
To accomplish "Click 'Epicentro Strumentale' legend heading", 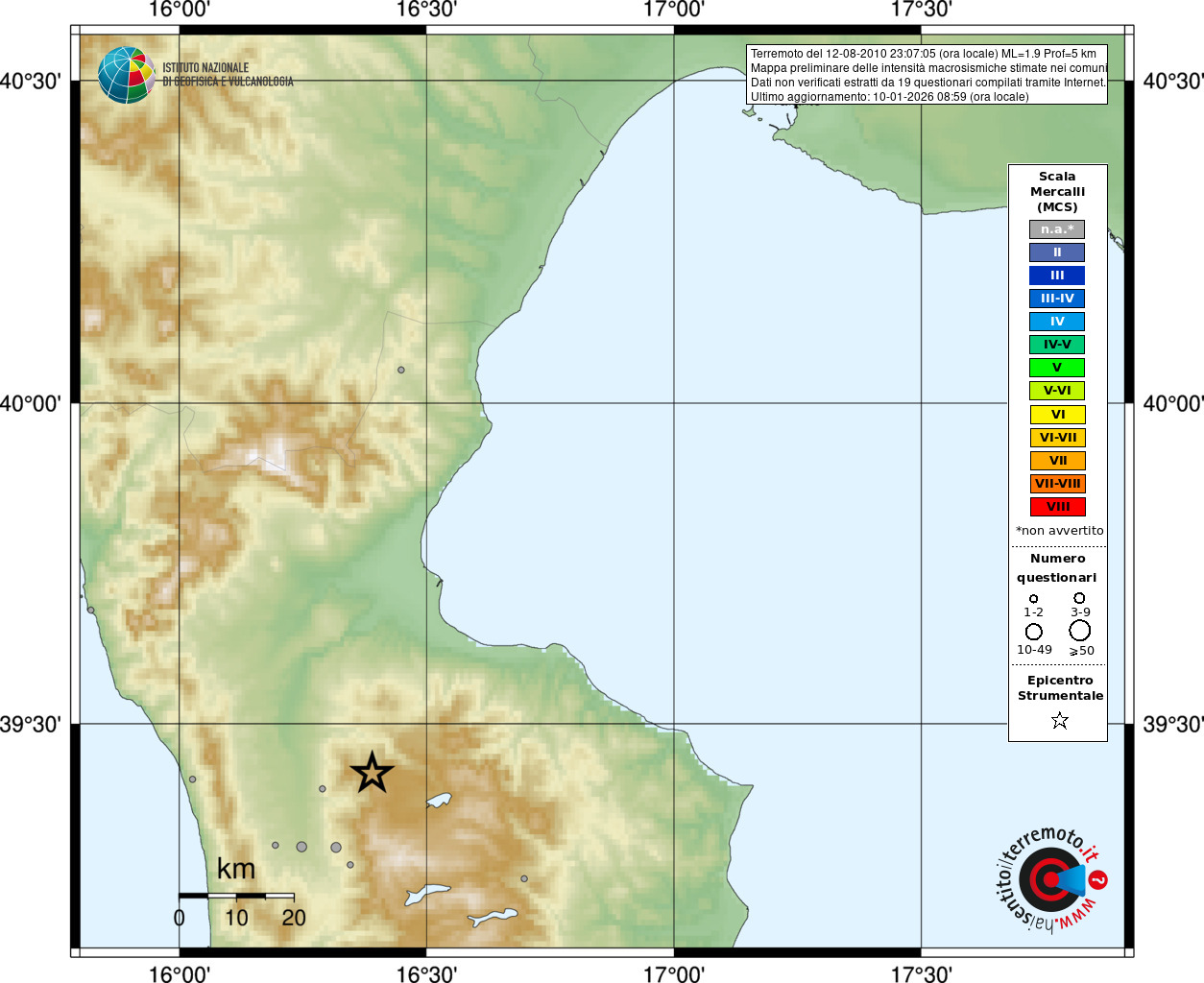I will coord(1060,688).
